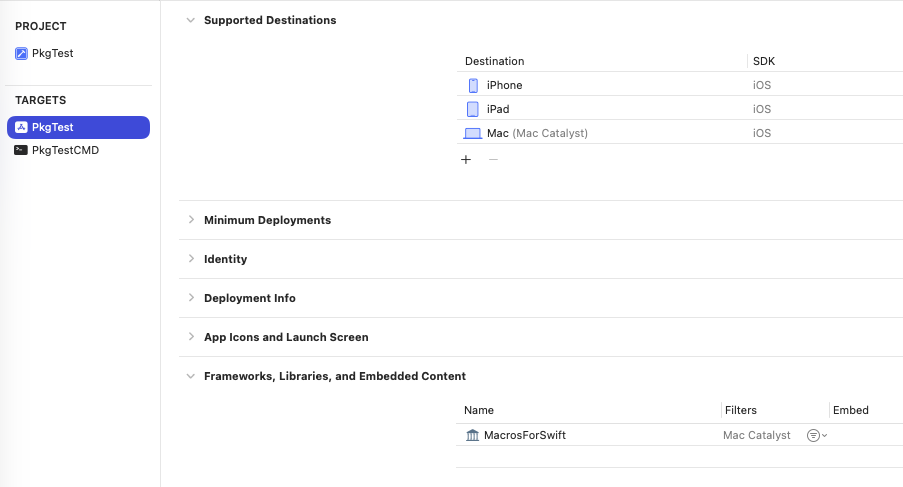Expand App Icons and Launch Screen section

click(x=190, y=337)
